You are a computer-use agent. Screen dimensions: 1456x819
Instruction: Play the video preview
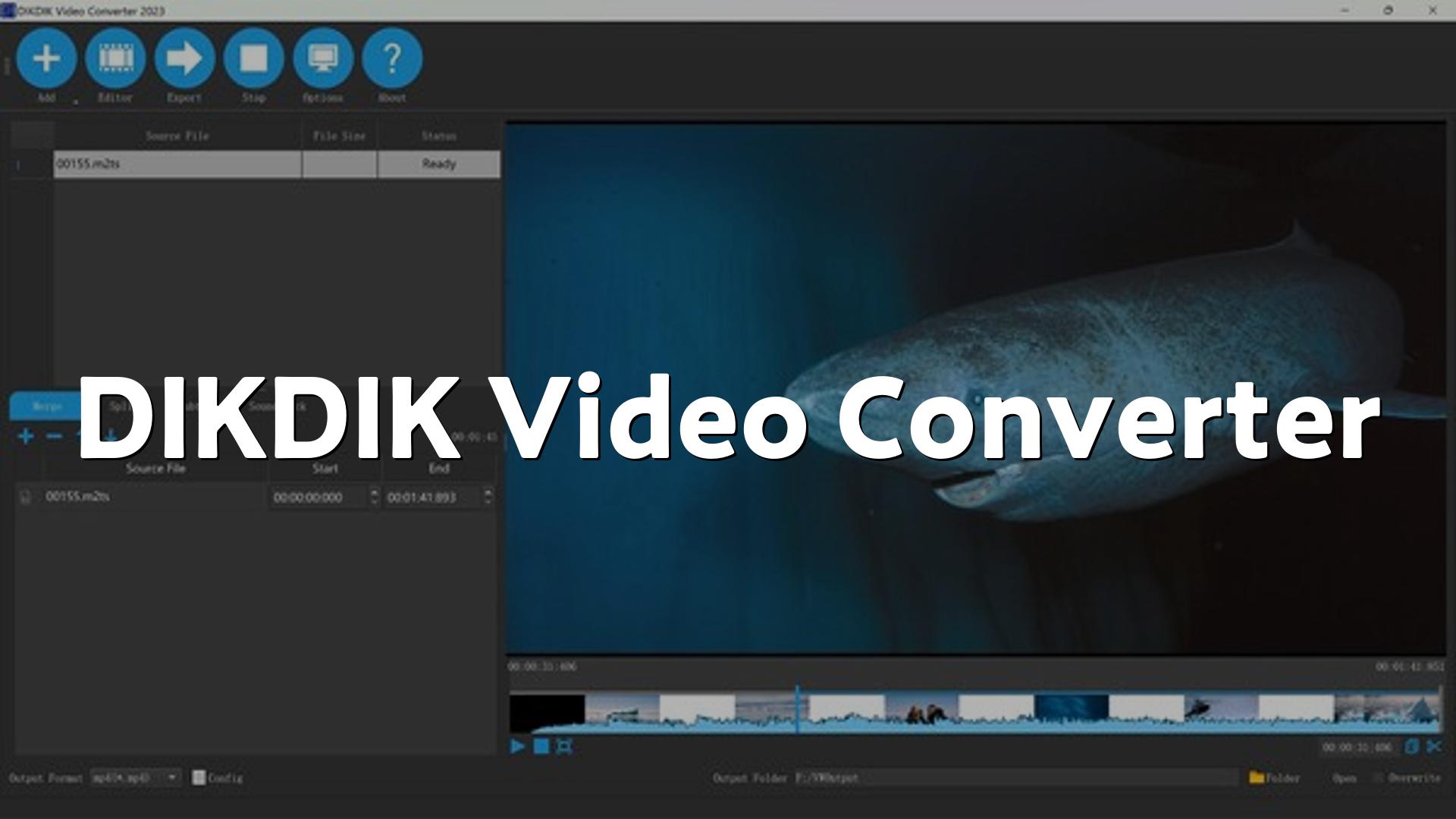[518, 746]
